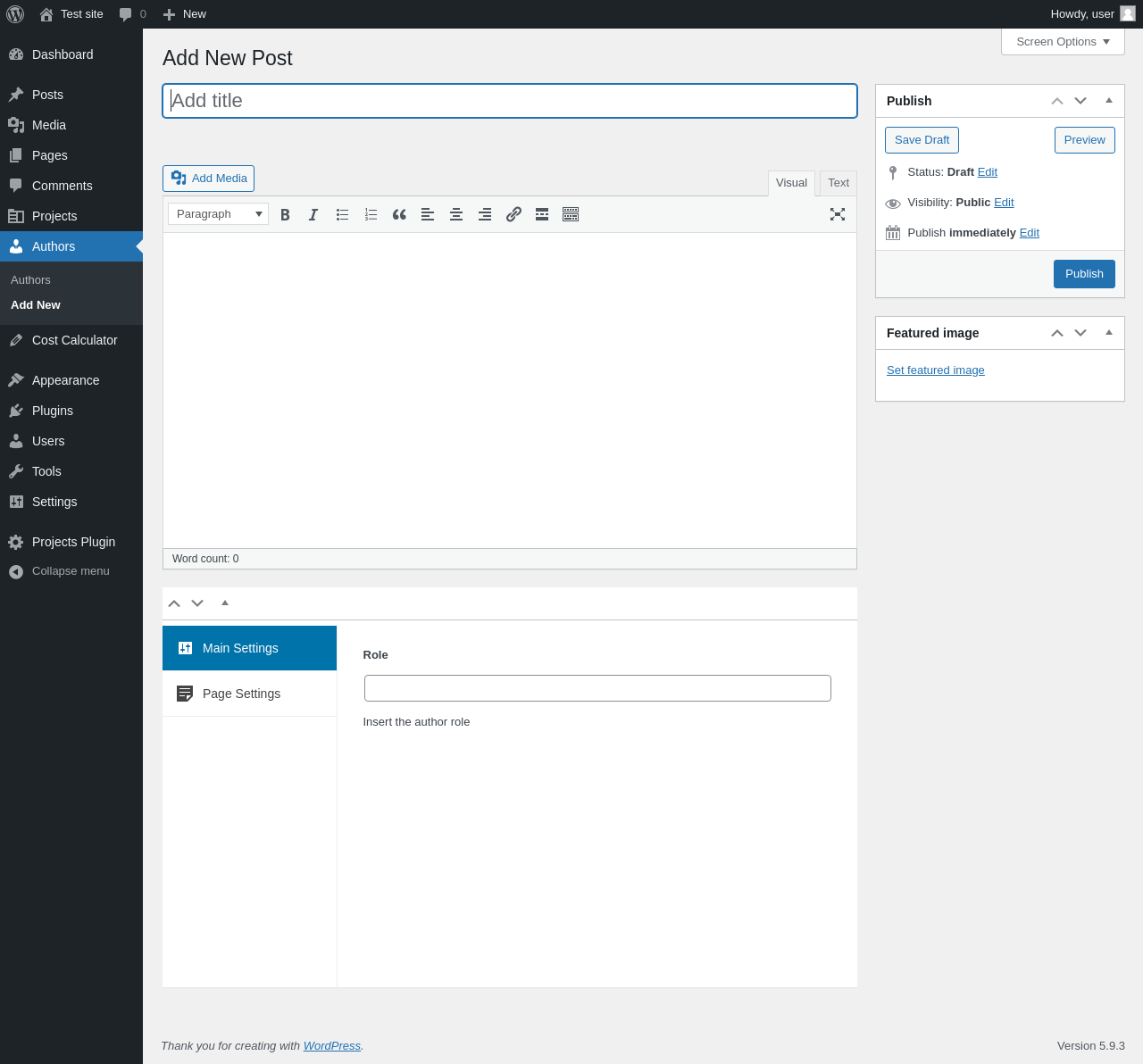1143x1064 pixels.
Task: Open the Howdy, user account menu
Action: [x=1092, y=14]
